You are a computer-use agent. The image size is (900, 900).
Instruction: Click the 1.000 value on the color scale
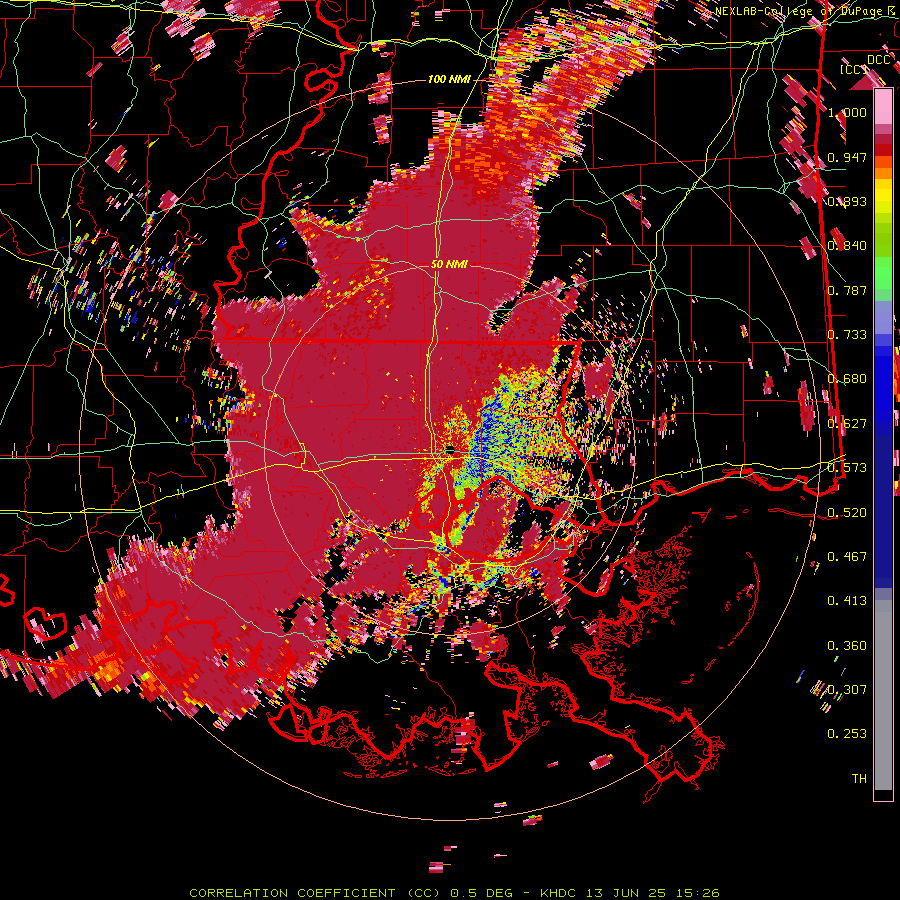pos(847,112)
